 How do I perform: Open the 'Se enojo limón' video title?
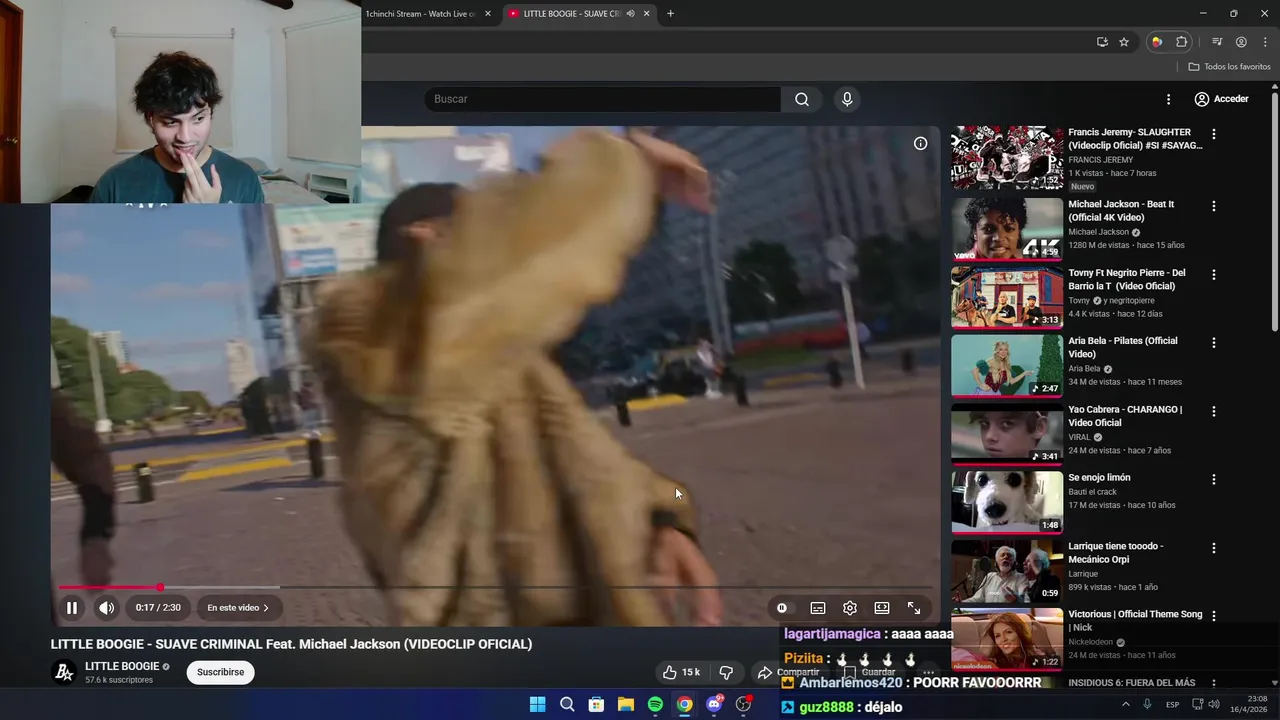pos(1099,478)
